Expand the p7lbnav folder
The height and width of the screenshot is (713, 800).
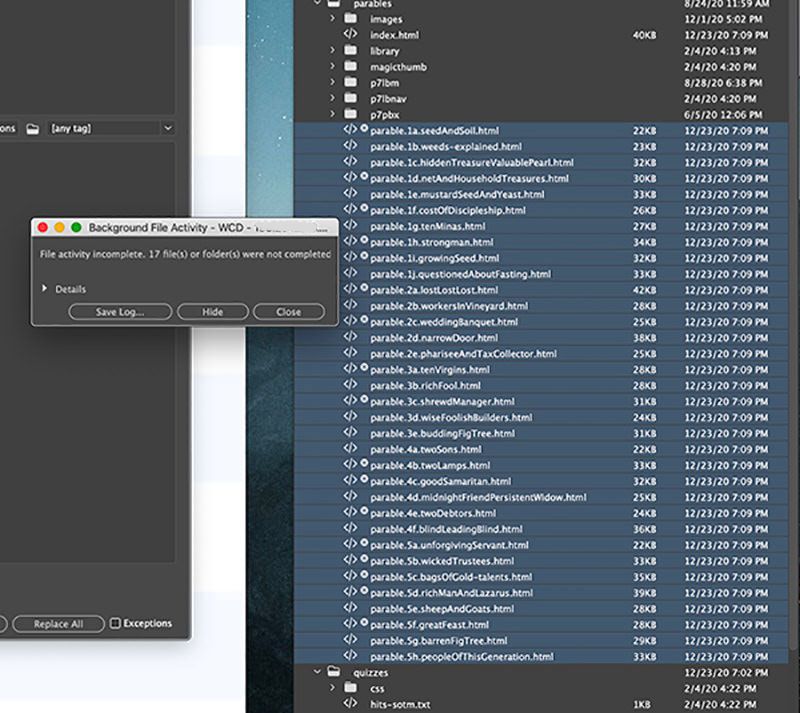click(x=333, y=99)
